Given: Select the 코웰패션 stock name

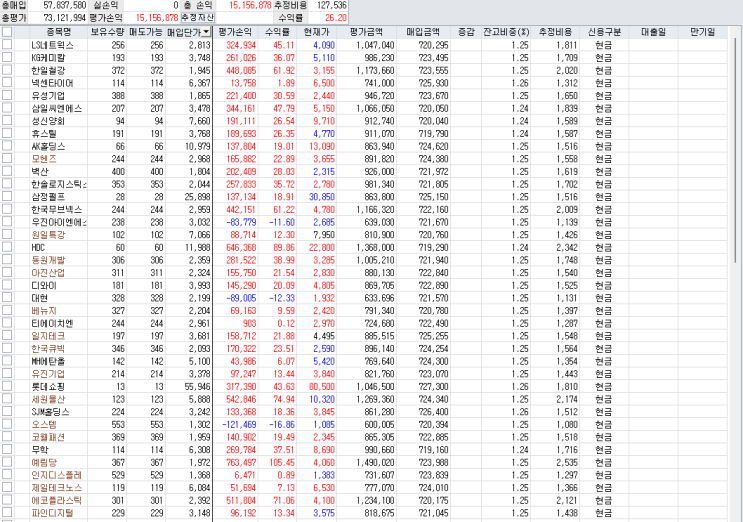Looking at the screenshot, I should click(48, 437).
